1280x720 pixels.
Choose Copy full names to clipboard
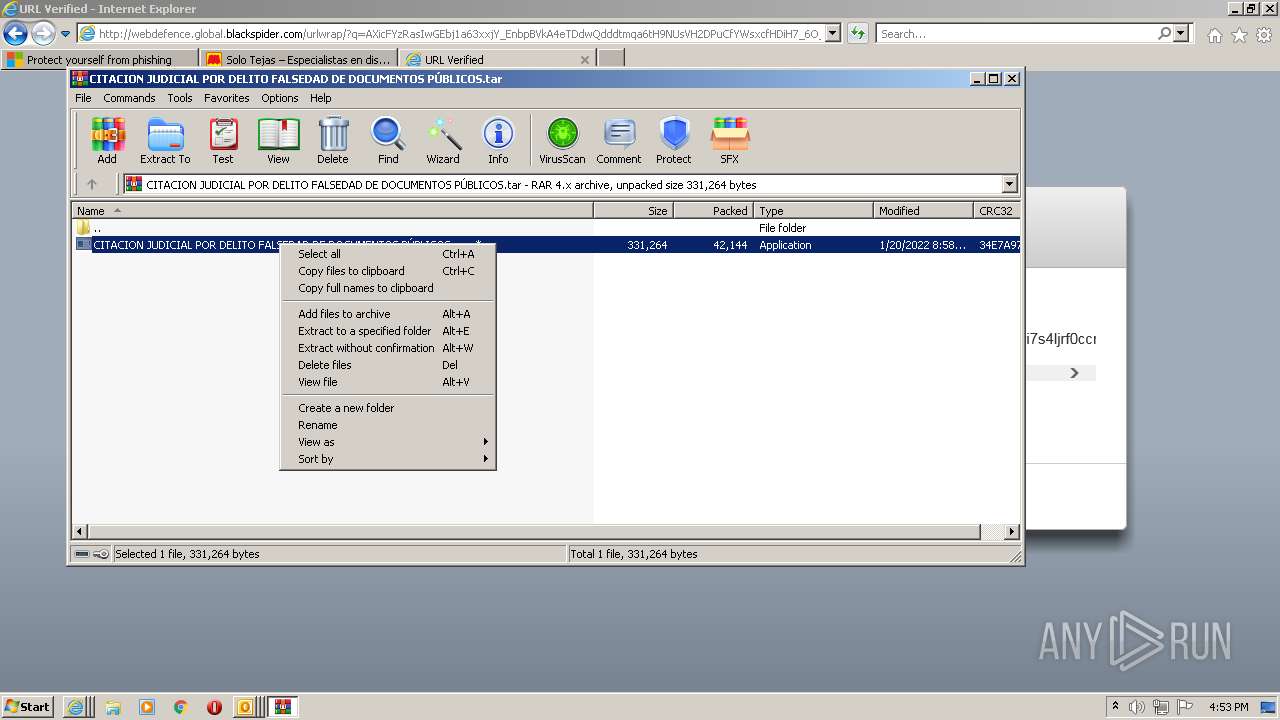(388, 288)
